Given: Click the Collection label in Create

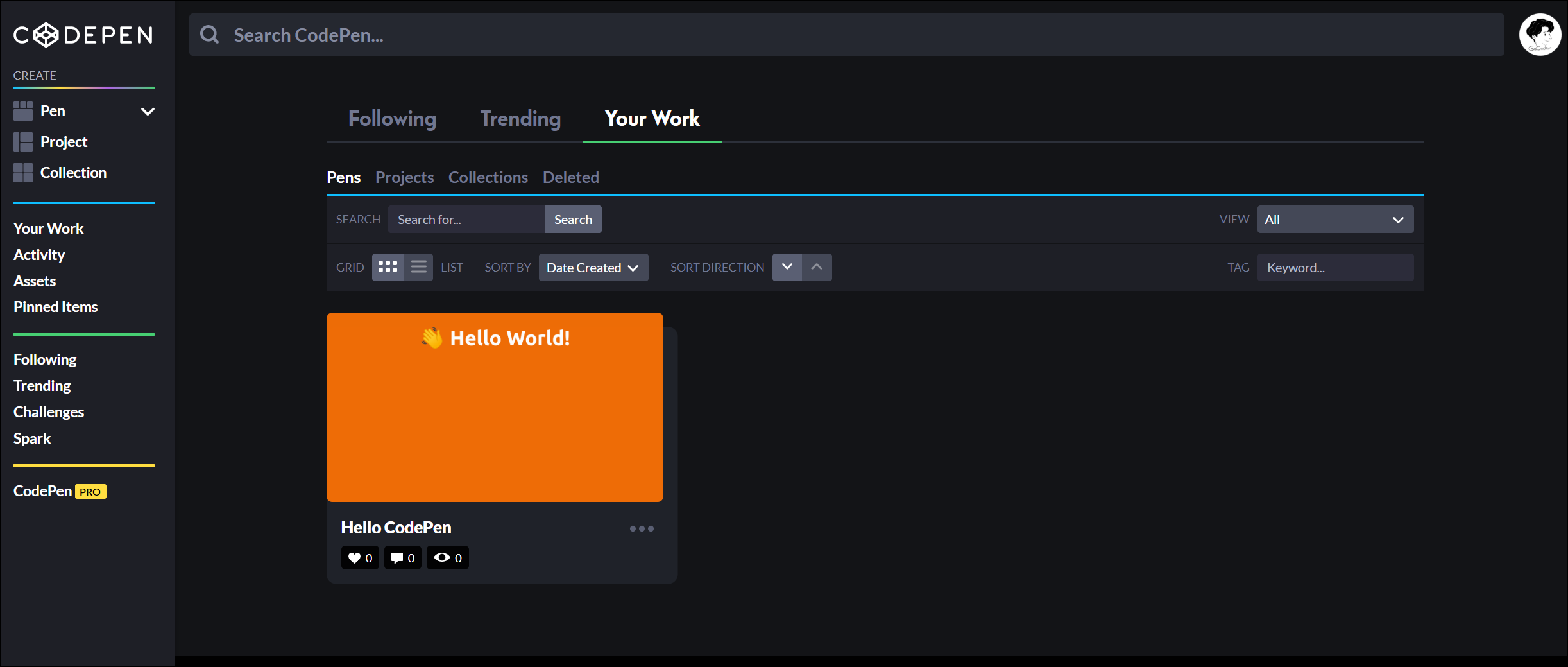Looking at the screenshot, I should (73, 173).
